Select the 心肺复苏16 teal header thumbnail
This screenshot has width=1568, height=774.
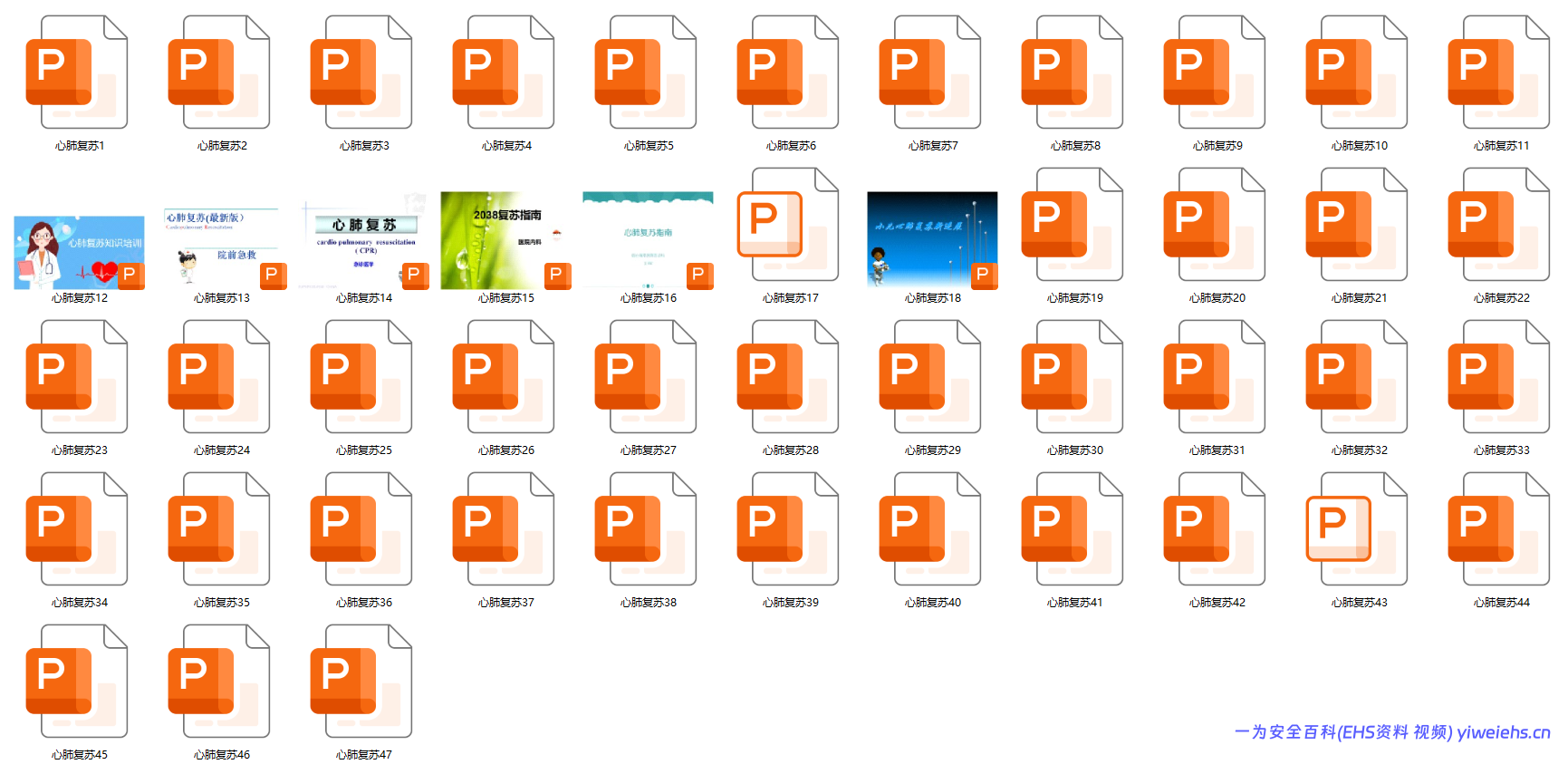pos(649,240)
